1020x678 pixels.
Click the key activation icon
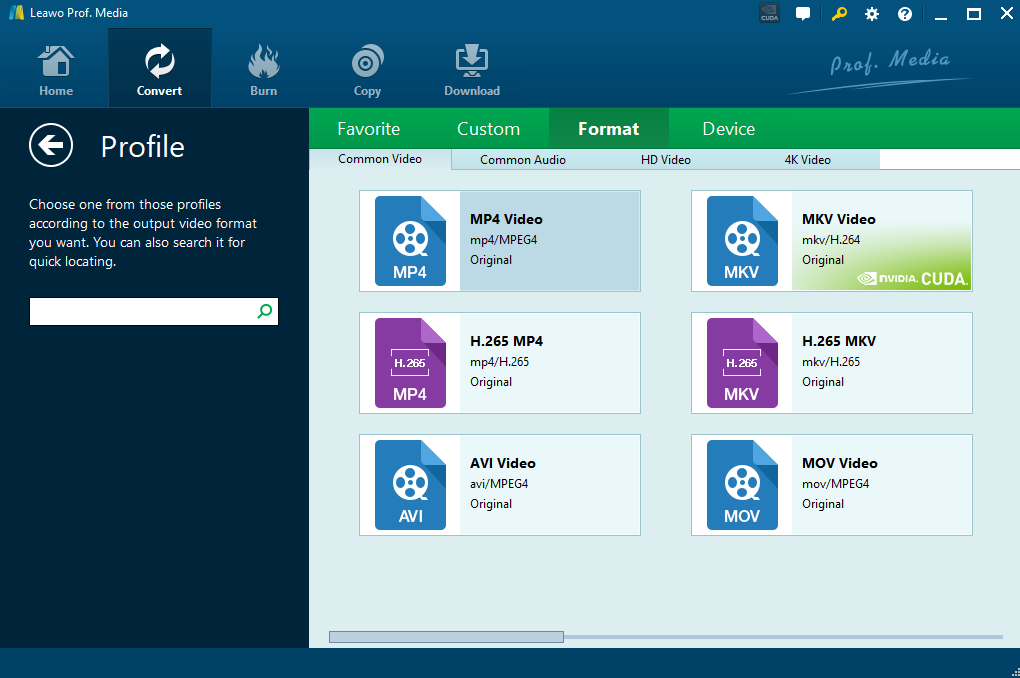(838, 14)
